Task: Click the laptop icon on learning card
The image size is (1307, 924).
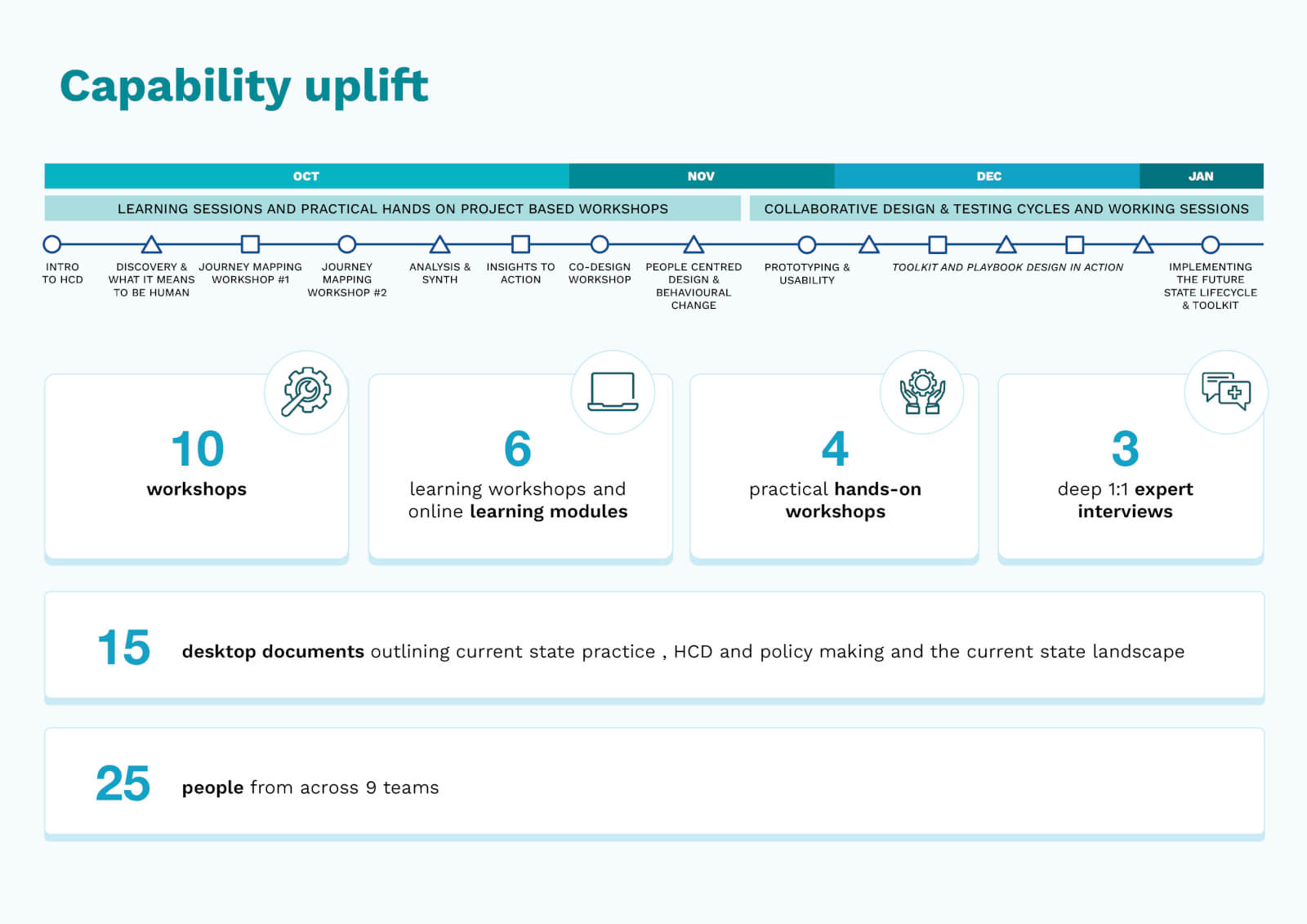Action: pos(613,391)
